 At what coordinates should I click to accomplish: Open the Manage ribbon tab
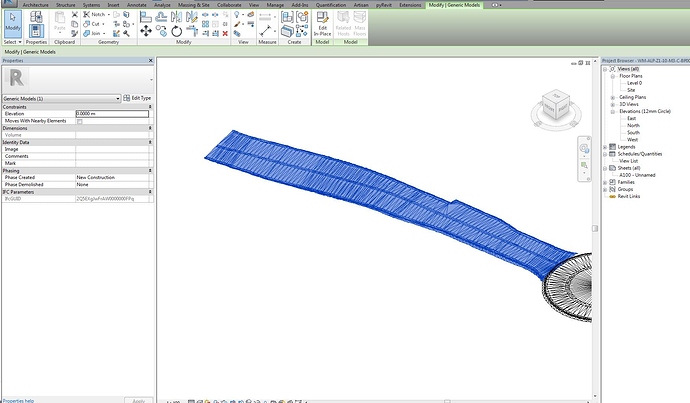[275, 5]
